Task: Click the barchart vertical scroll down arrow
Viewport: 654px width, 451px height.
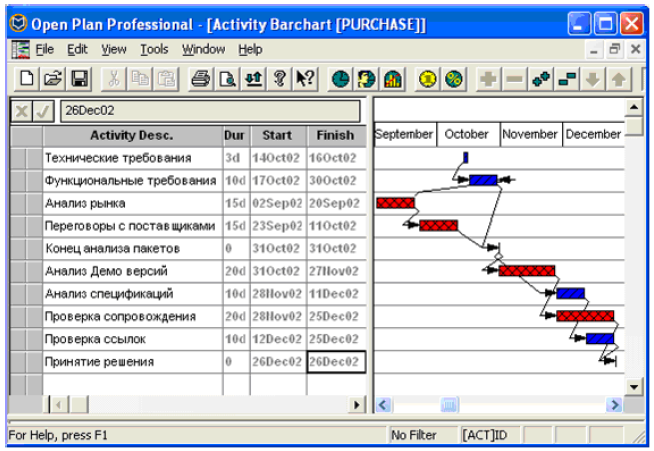Action: [x=634, y=387]
